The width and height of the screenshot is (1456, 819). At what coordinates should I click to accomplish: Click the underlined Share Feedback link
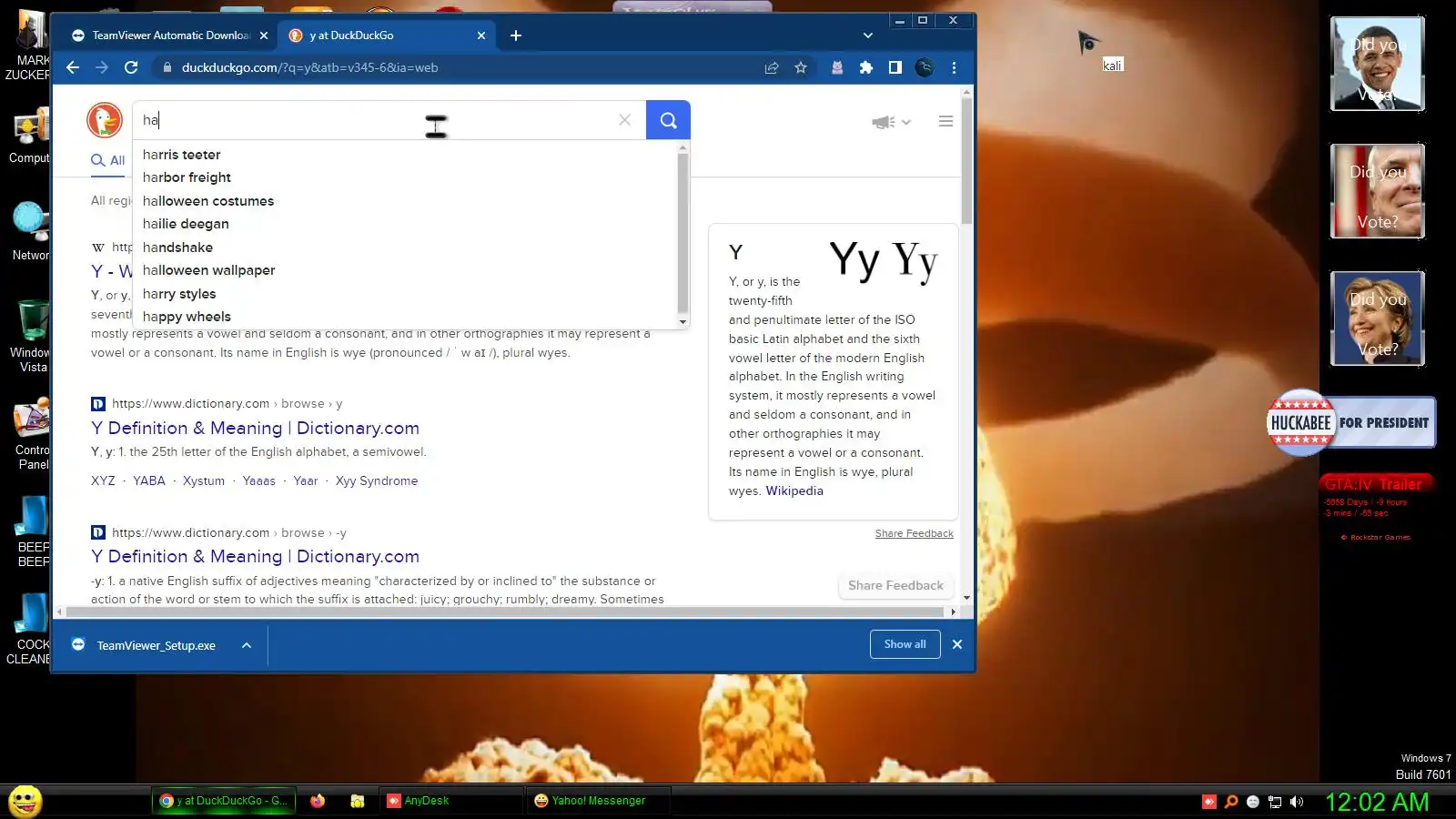coord(914,534)
